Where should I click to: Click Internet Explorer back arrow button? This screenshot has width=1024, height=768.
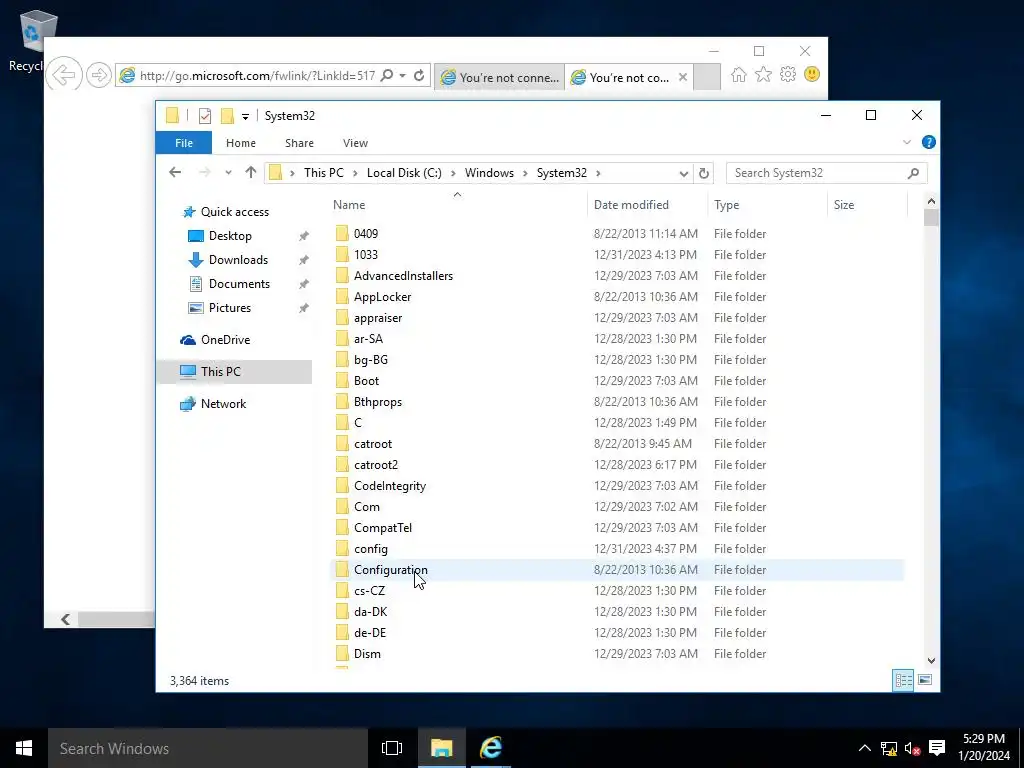(x=64, y=75)
